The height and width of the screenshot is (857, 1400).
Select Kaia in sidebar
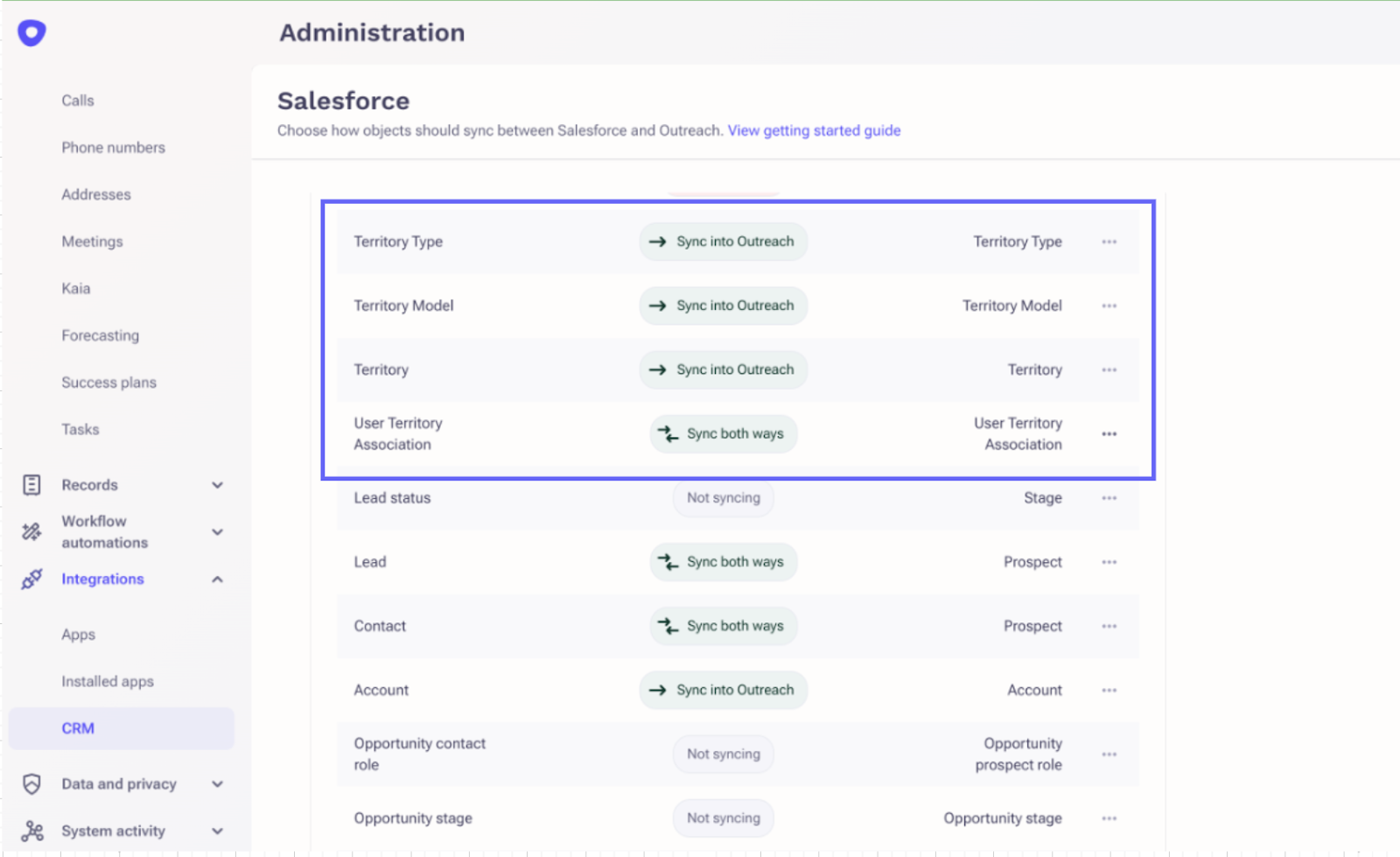(76, 288)
